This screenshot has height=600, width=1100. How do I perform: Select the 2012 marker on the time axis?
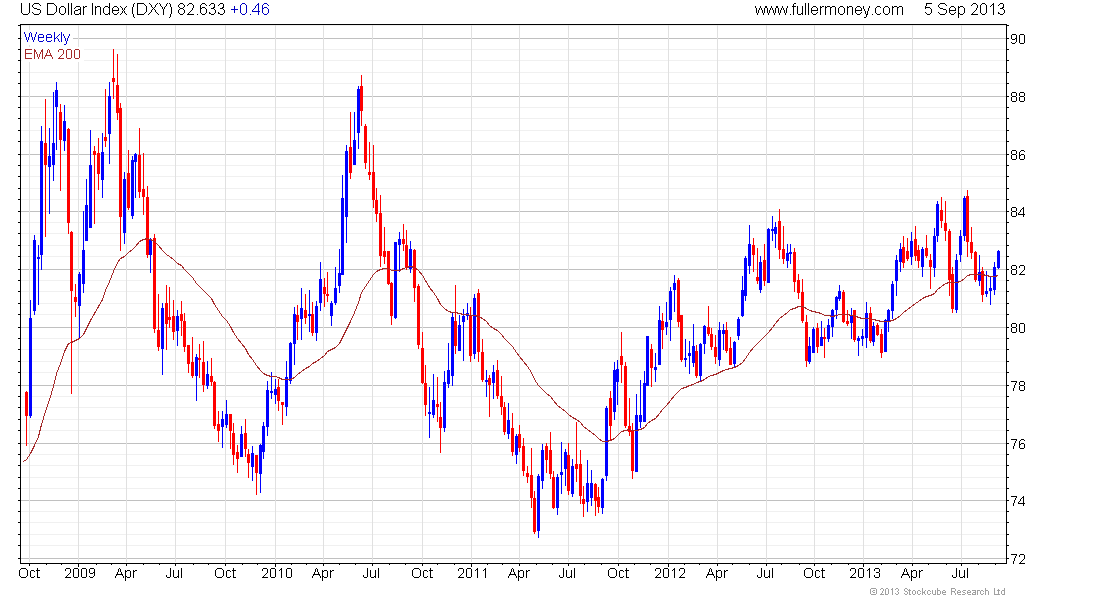click(669, 573)
